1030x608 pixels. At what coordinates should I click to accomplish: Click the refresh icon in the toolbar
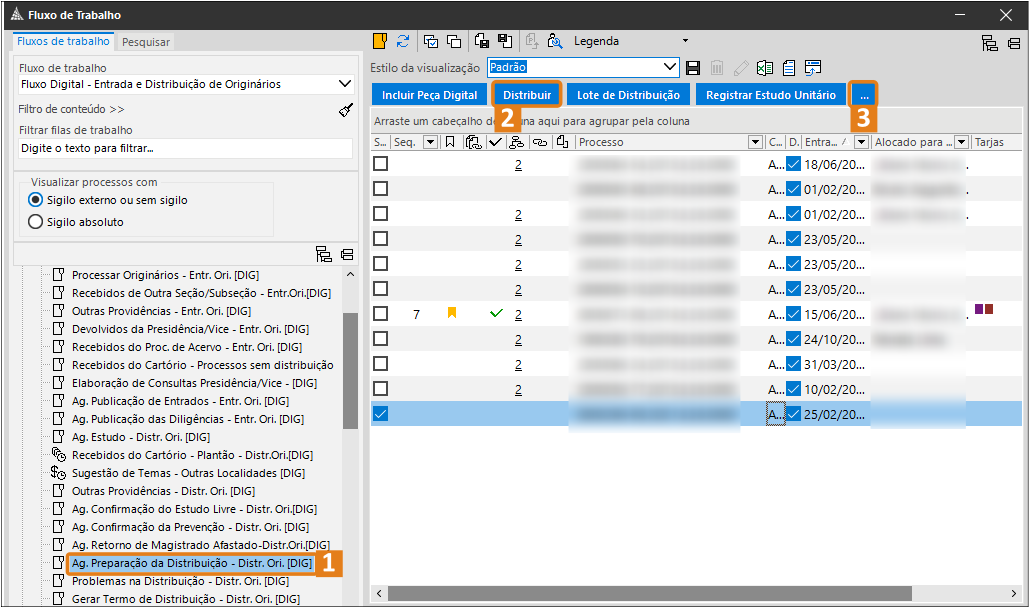(403, 41)
